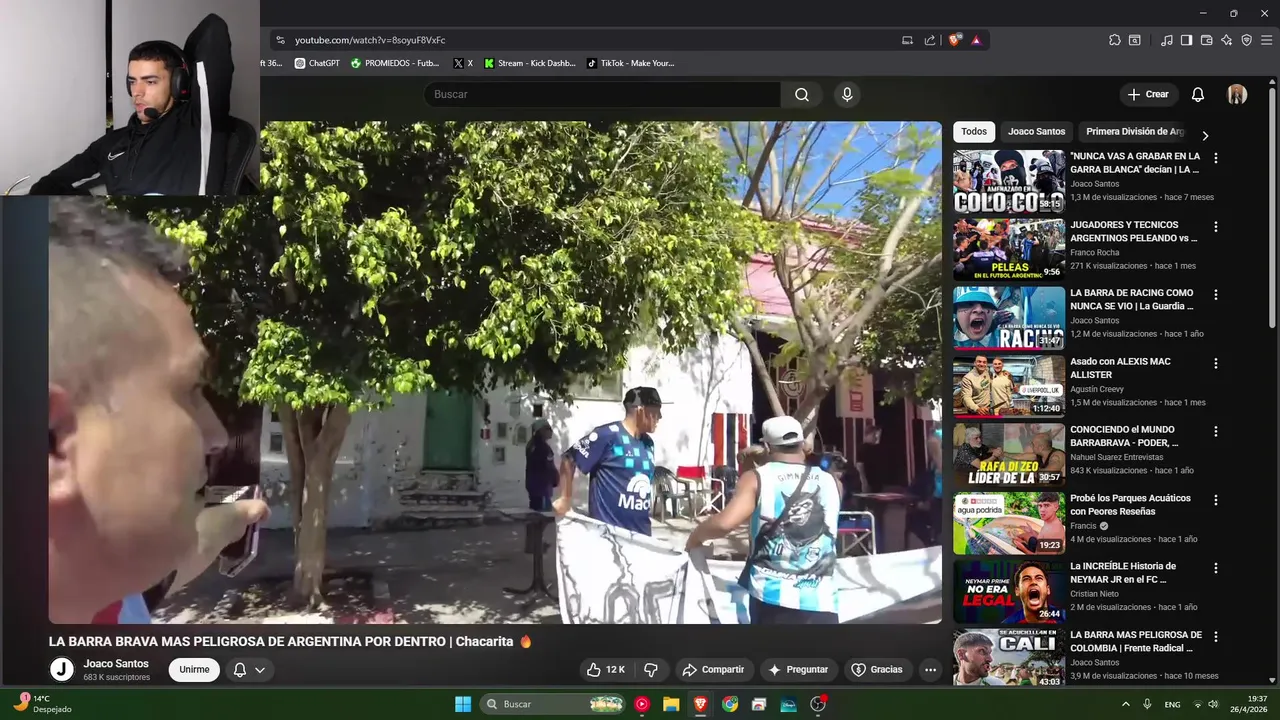Show the browser sidebar panel

[x=1186, y=40]
